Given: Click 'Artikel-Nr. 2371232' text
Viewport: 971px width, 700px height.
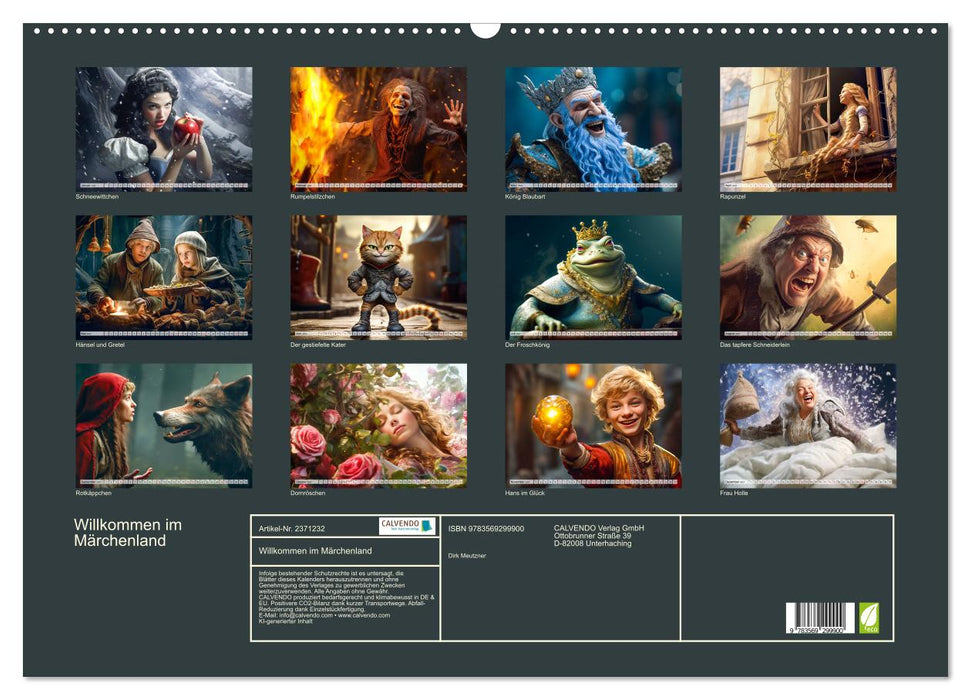Looking at the screenshot, I should pyautogui.click(x=292, y=529).
